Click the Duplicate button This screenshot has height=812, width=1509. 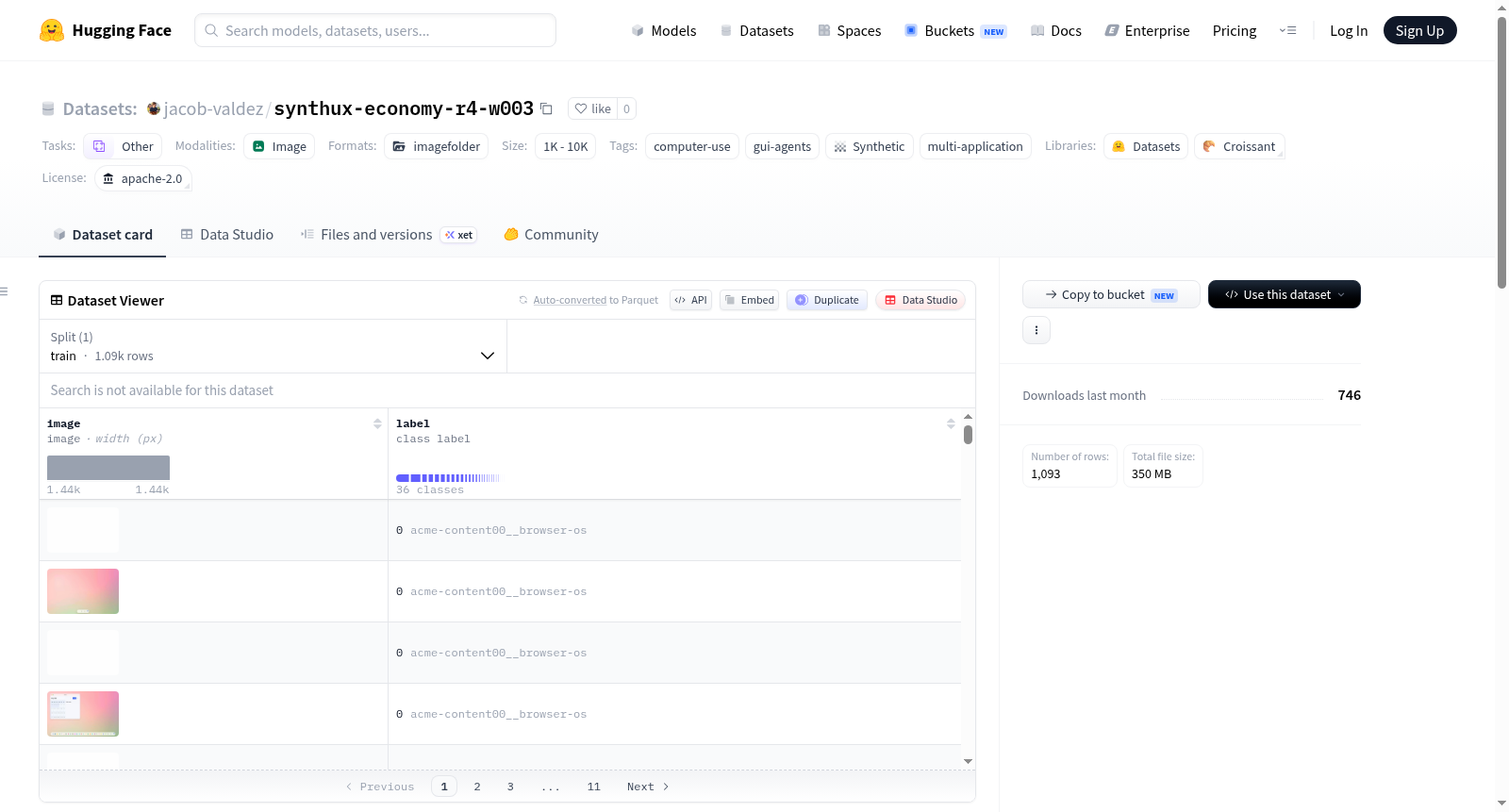pos(827,300)
